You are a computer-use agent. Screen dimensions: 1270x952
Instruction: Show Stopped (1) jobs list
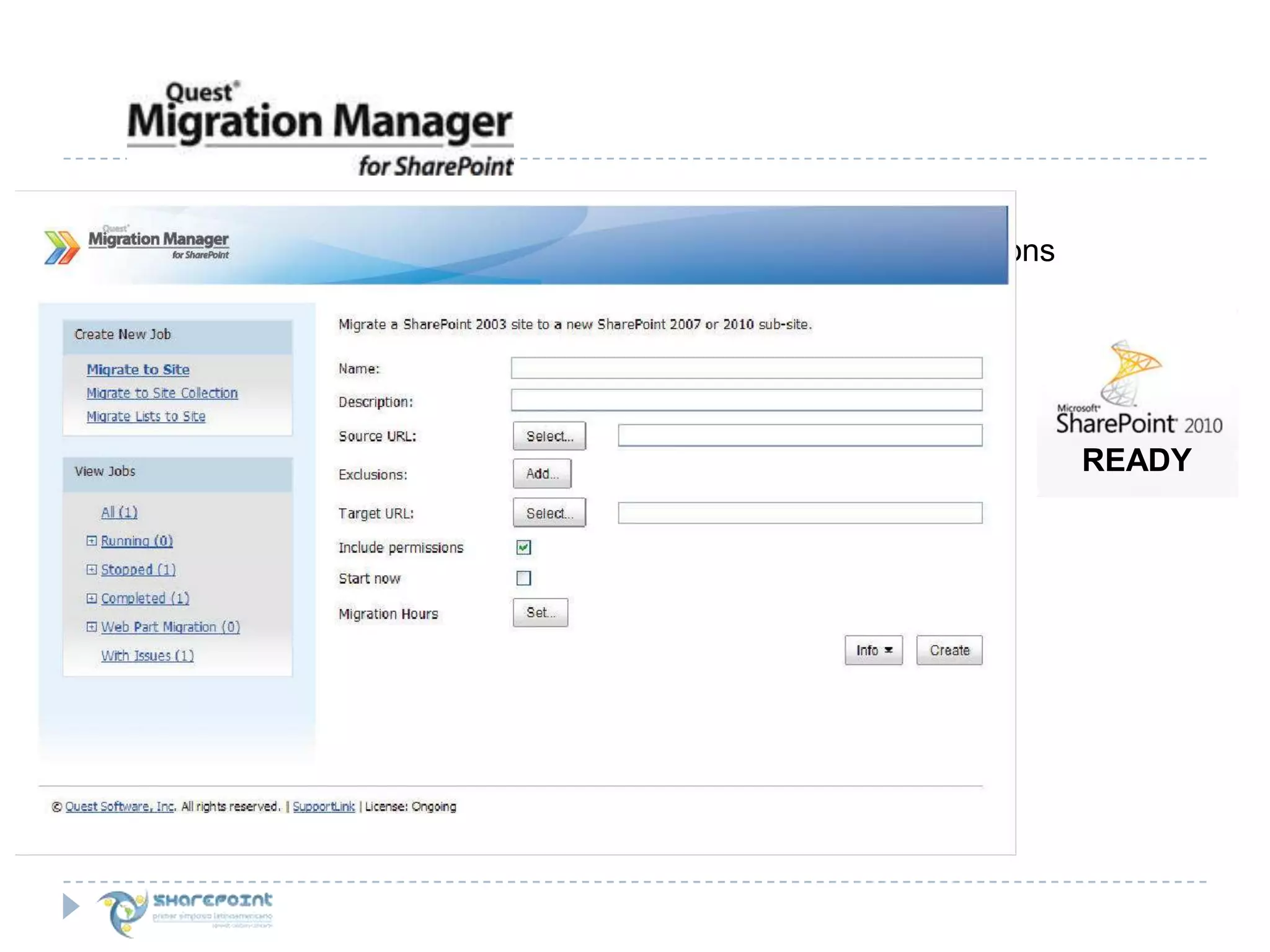[x=138, y=569]
